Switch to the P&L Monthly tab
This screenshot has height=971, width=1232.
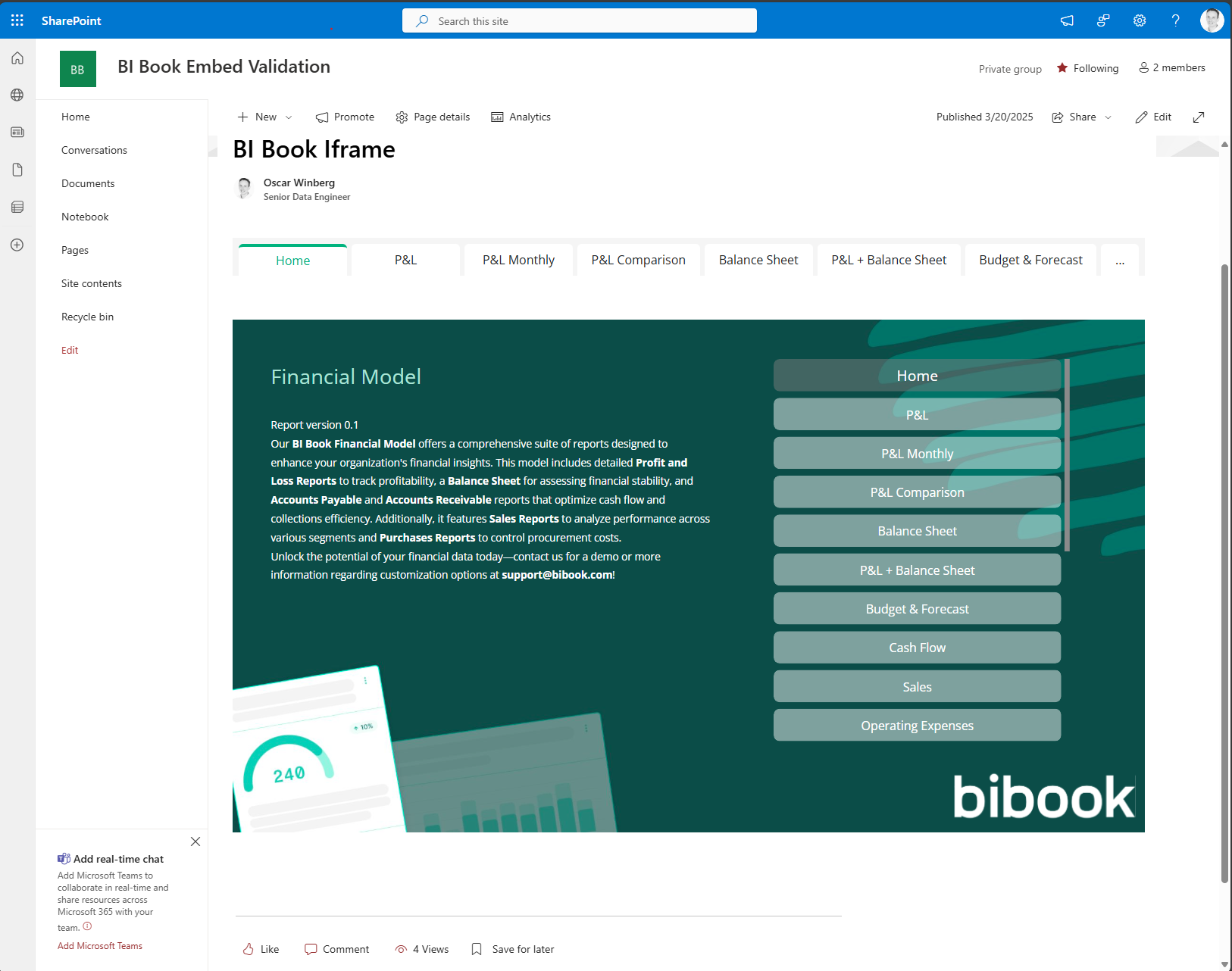(x=518, y=260)
